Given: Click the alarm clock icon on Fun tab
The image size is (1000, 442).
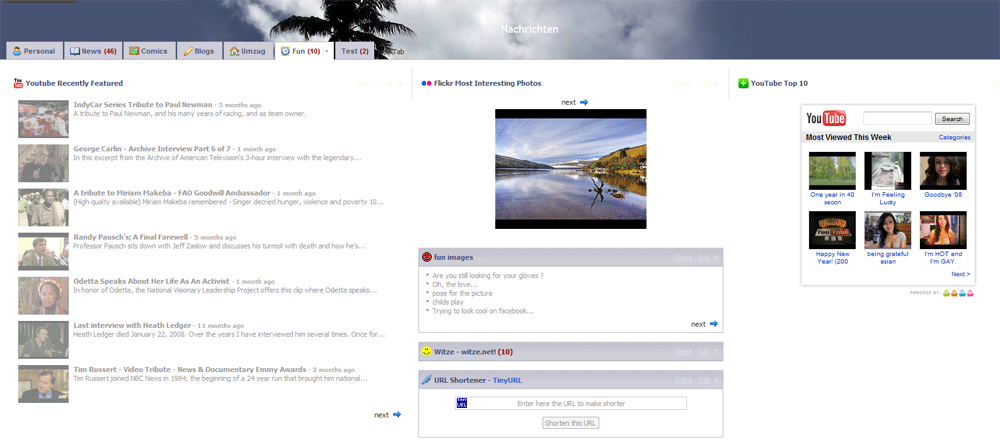Looking at the screenshot, I should tap(285, 51).
